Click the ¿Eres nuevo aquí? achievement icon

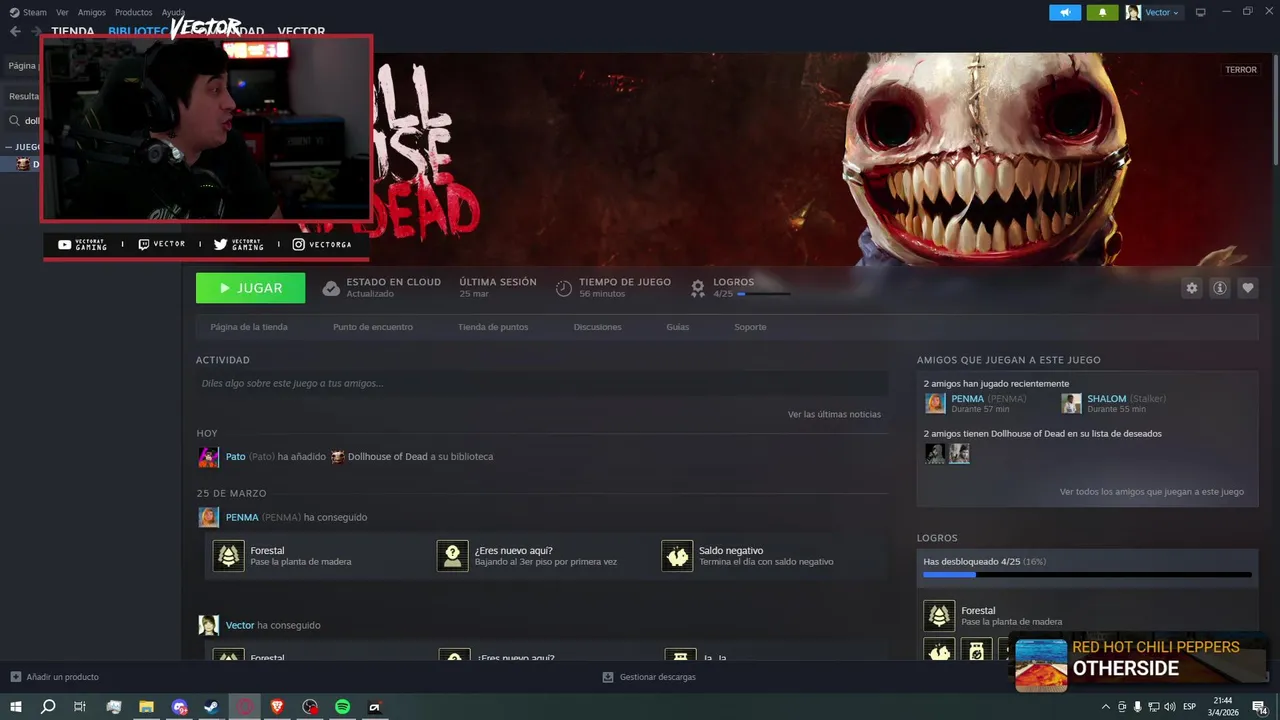[453, 556]
